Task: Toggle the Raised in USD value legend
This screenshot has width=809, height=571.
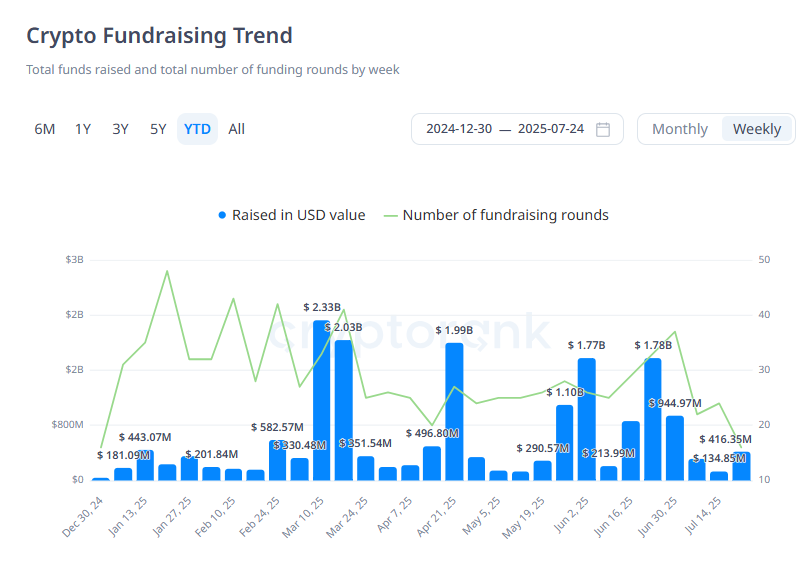Action: (298, 215)
